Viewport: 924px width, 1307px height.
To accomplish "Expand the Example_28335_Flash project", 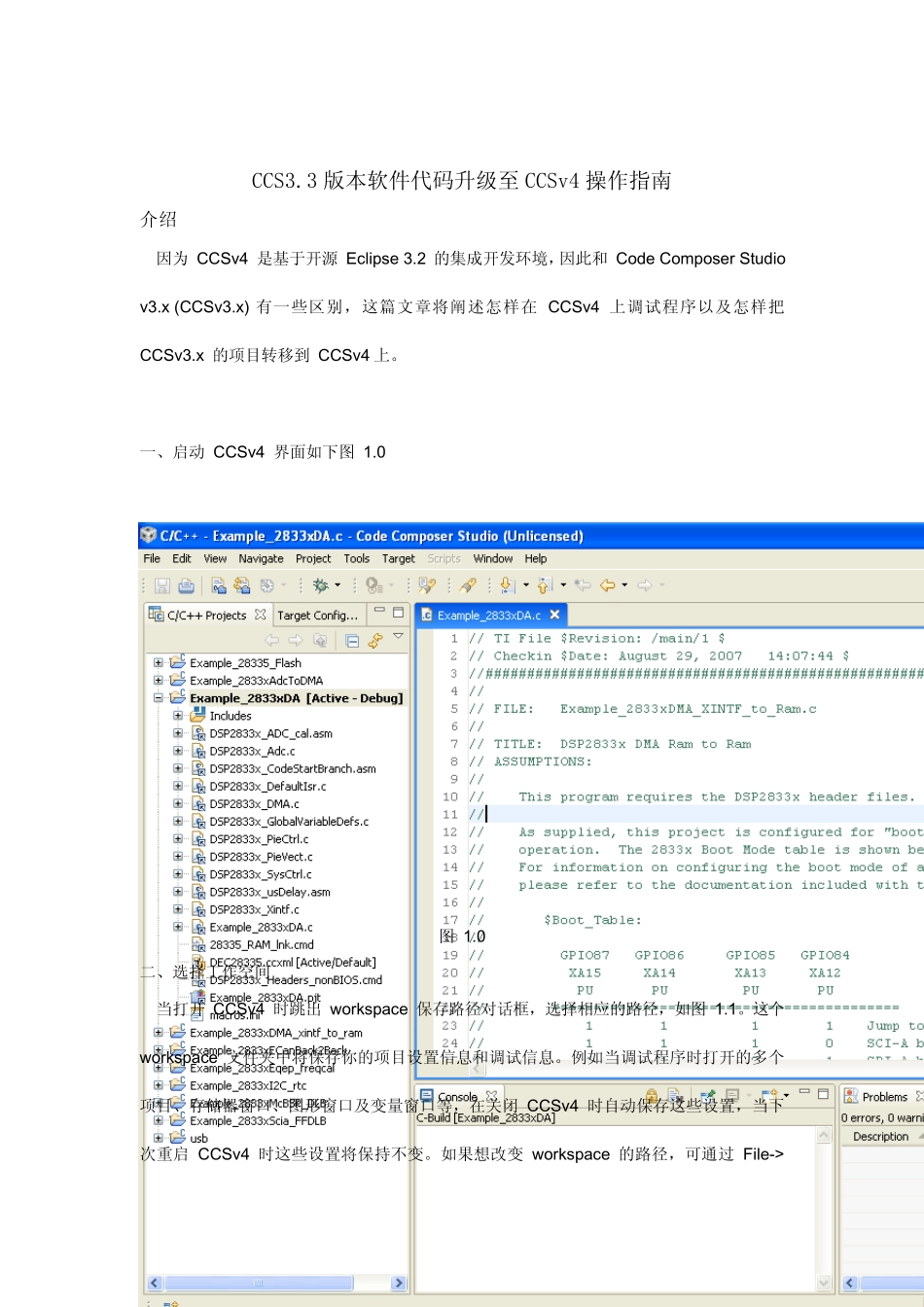I will (x=159, y=663).
